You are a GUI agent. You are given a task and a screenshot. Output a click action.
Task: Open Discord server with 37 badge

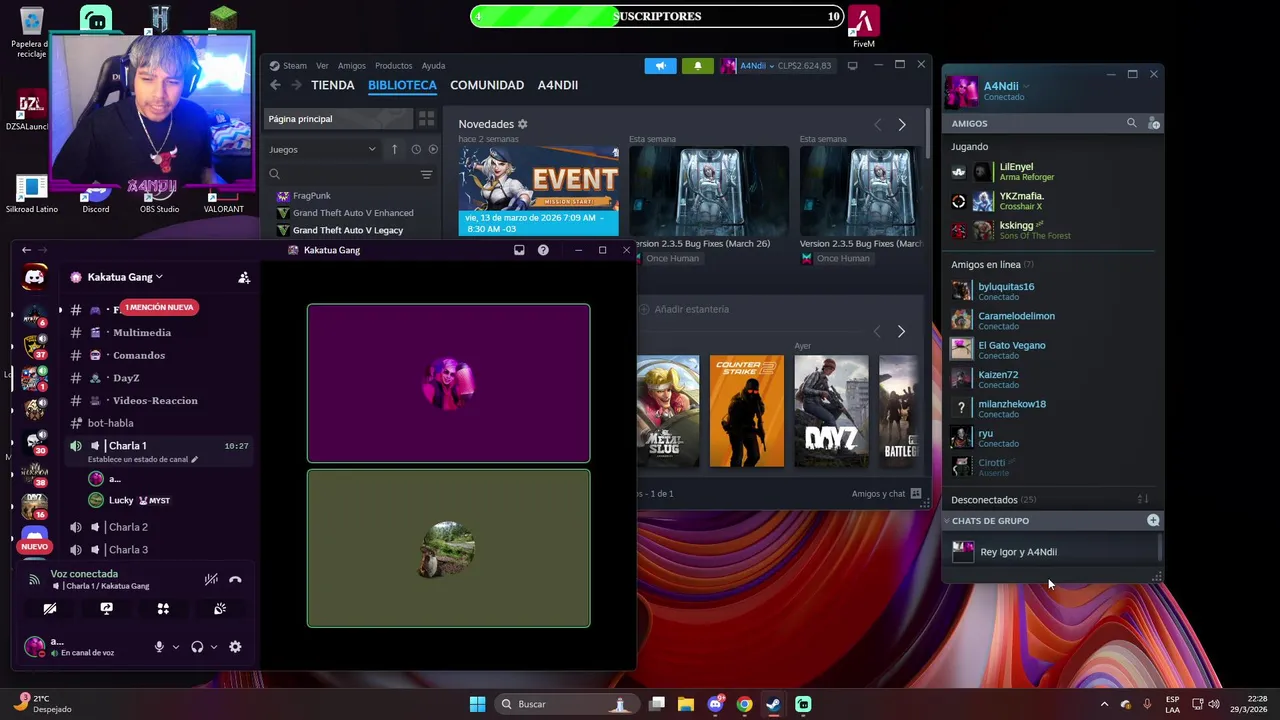pos(35,345)
